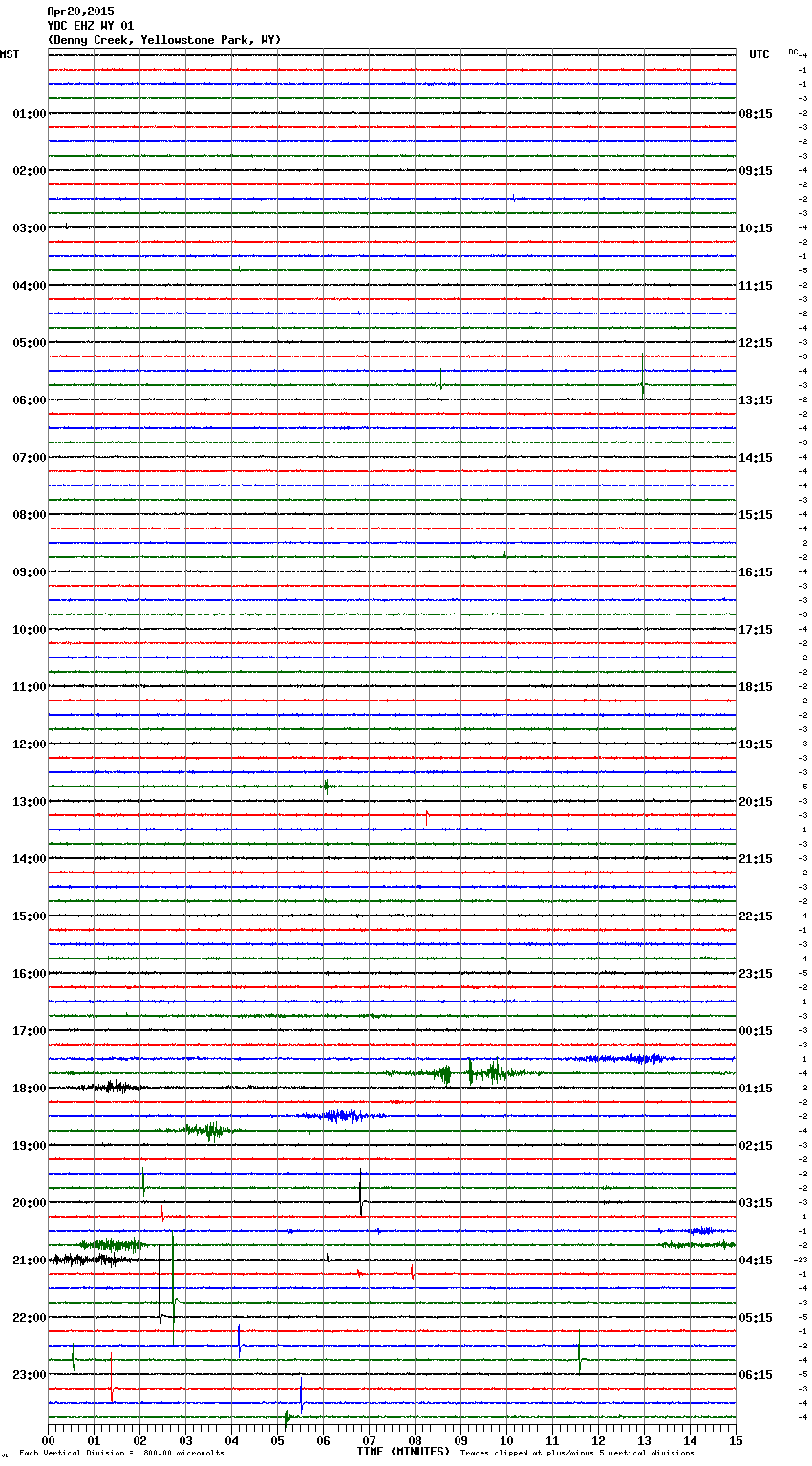812x1466 pixels.
Task: Click the 18:15 UTC time label
Action: tap(756, 687)
